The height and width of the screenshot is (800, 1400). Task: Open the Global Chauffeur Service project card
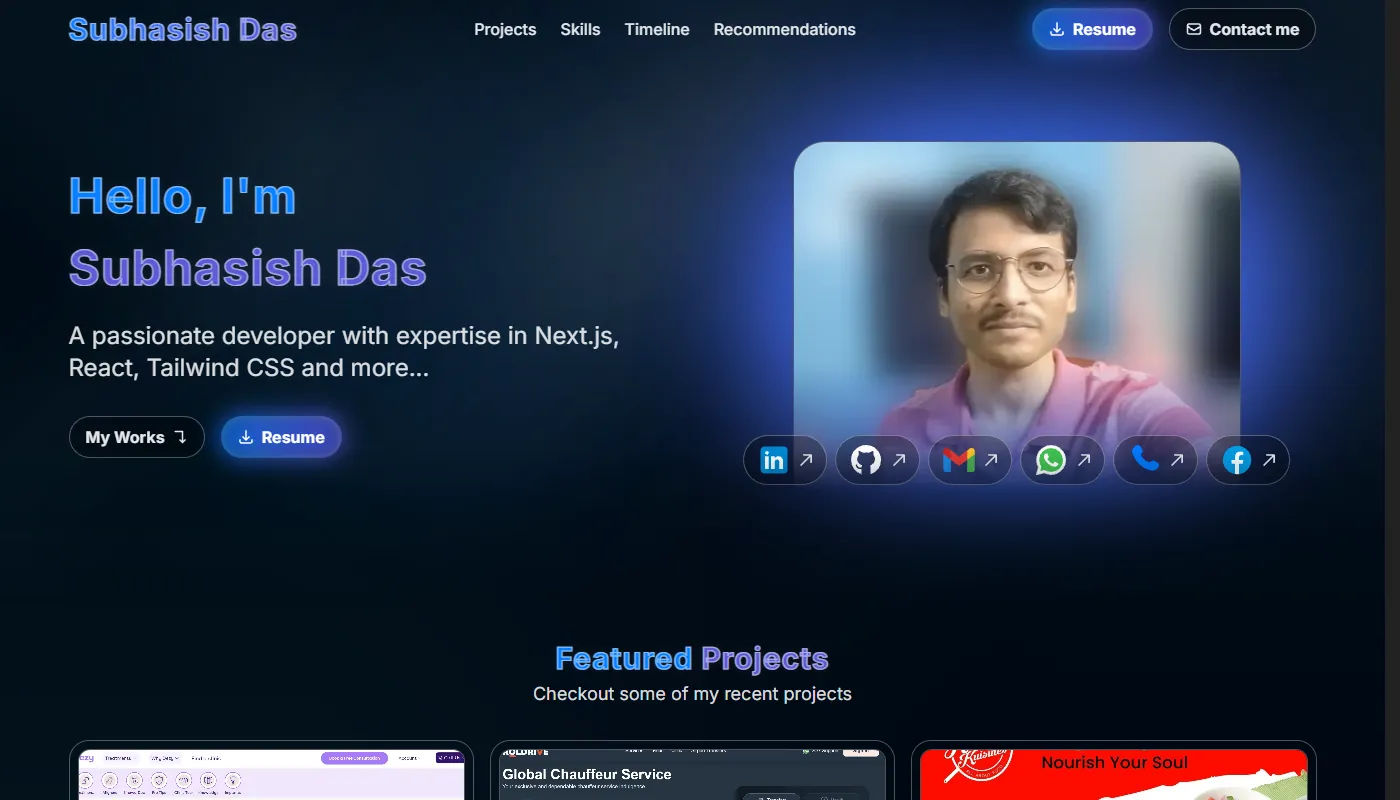[x=692, y=770]
